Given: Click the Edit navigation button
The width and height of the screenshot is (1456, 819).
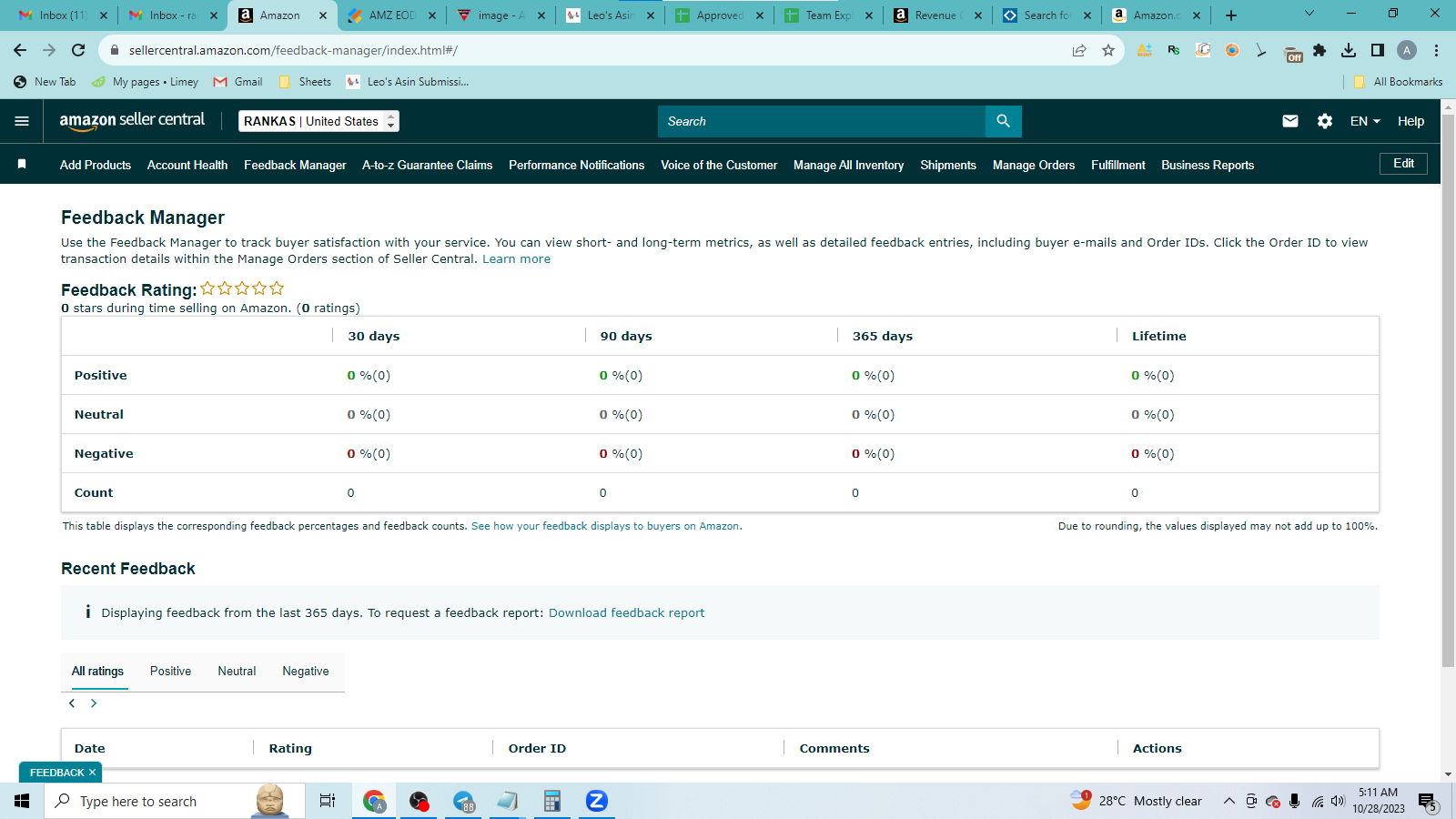Looking at the screenshot, I should pos(1403,164).
